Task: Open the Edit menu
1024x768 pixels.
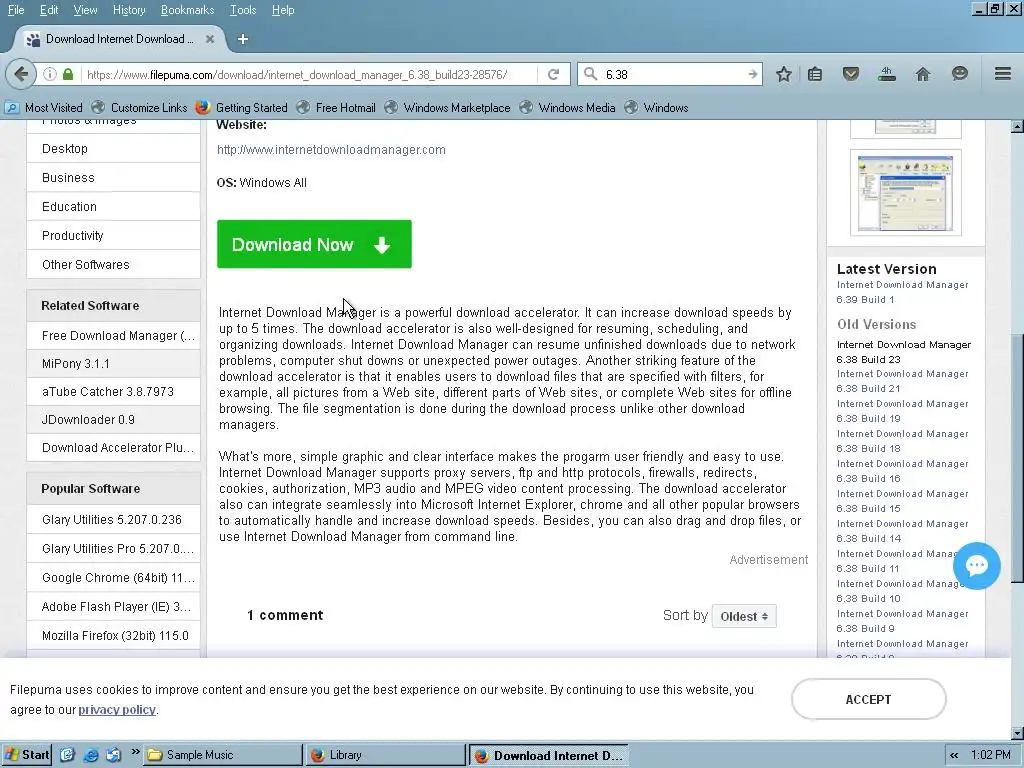Action: click(x=49, y=10)
